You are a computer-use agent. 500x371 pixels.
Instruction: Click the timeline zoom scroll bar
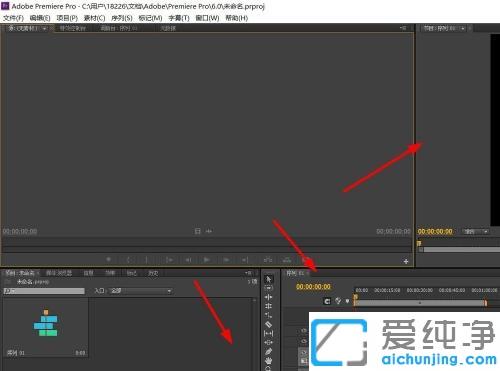[x=420, y=303]
